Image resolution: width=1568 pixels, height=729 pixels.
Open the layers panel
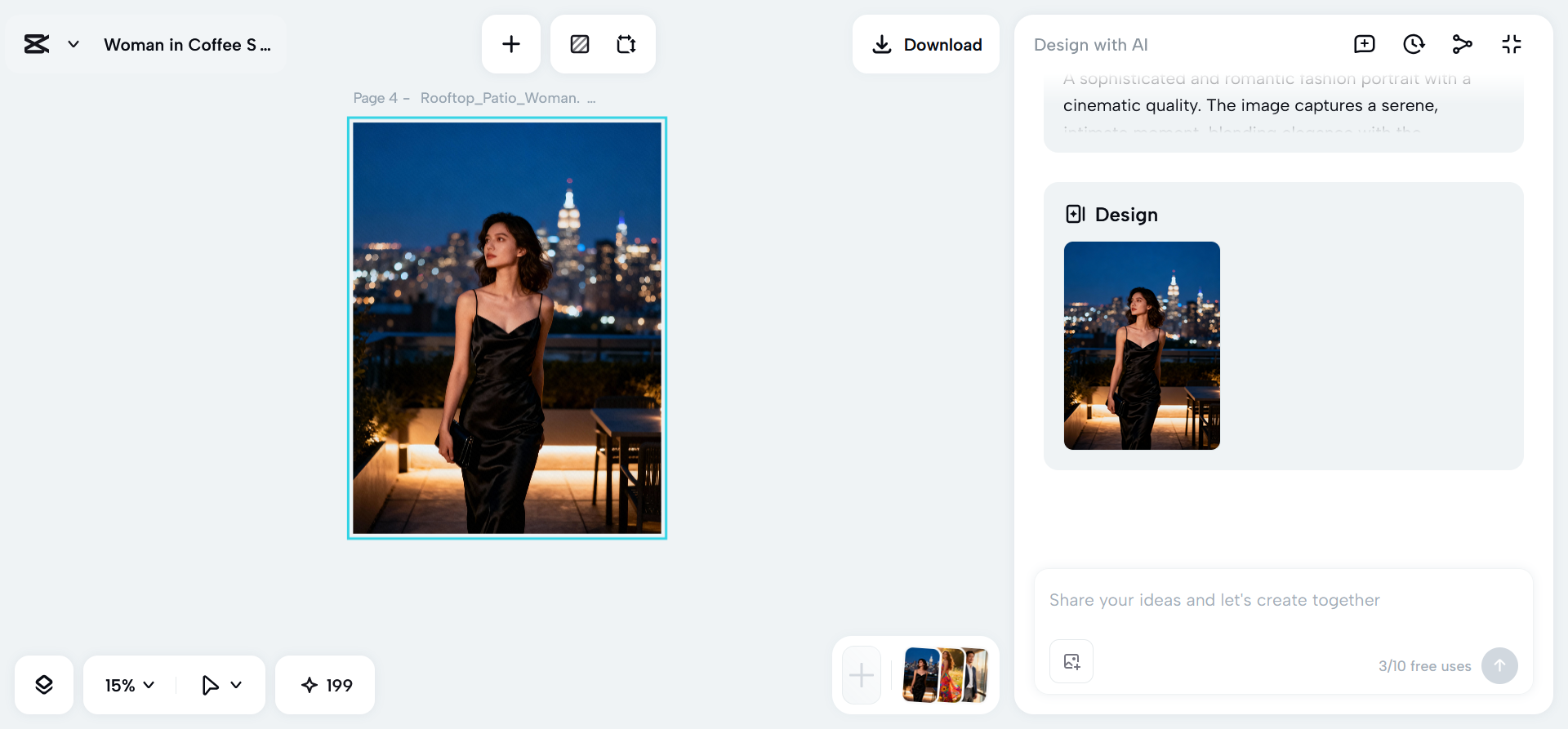(44, 685)
